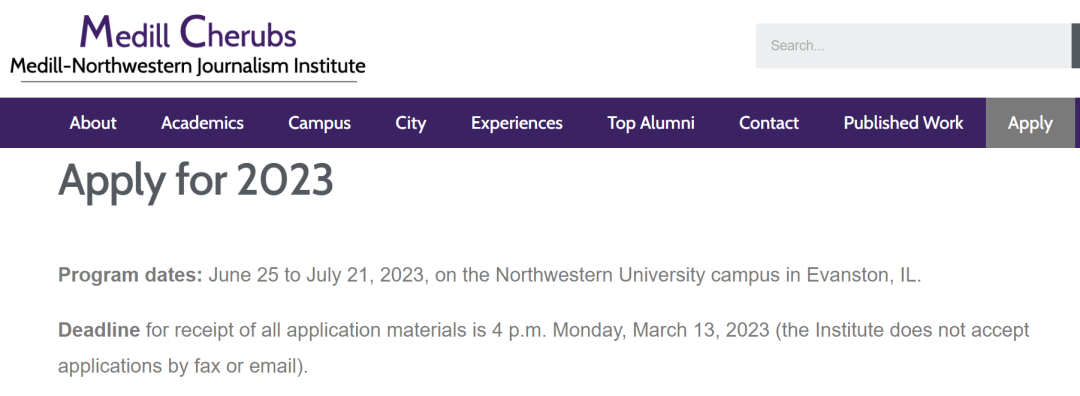The width and height of the screenshot is (1080, 396).
Task: Click the Medill-Northwestern Journalism Institute subtitle
Action: 188,67
